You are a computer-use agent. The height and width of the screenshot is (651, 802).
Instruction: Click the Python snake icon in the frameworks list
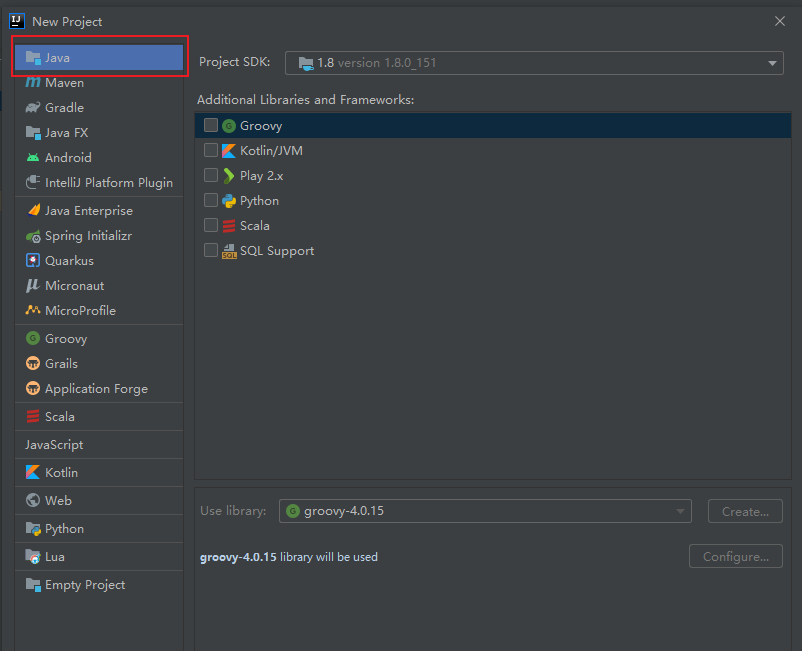[x=229, y=201]
